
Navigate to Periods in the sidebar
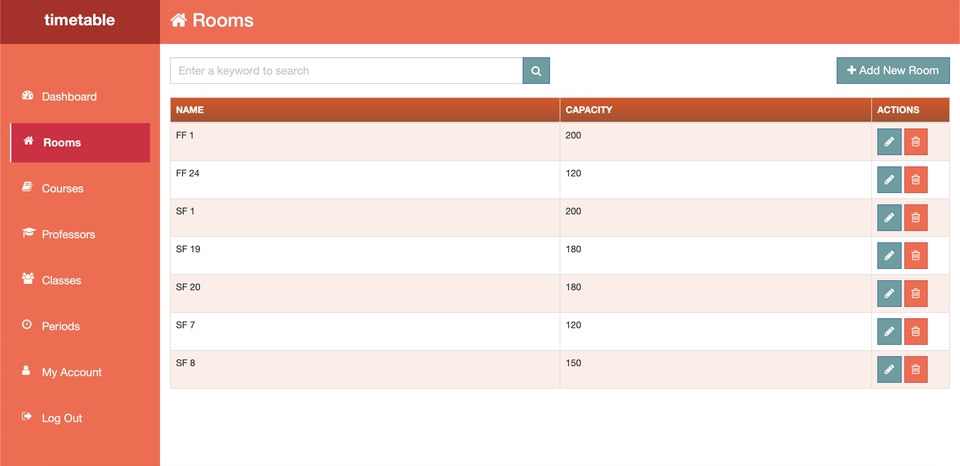(80, 326)
